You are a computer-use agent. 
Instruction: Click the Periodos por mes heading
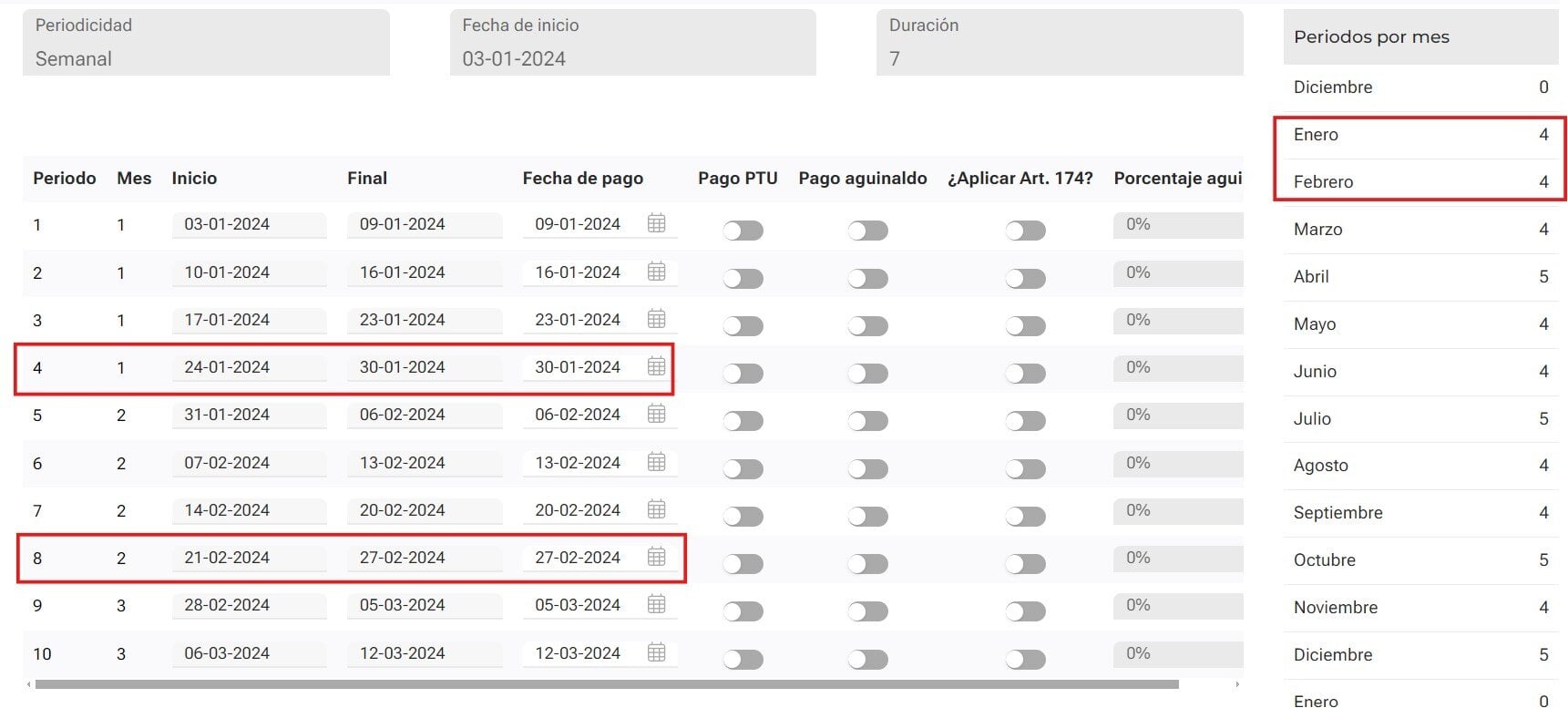pyautogui.click(x=1371, y=37)
